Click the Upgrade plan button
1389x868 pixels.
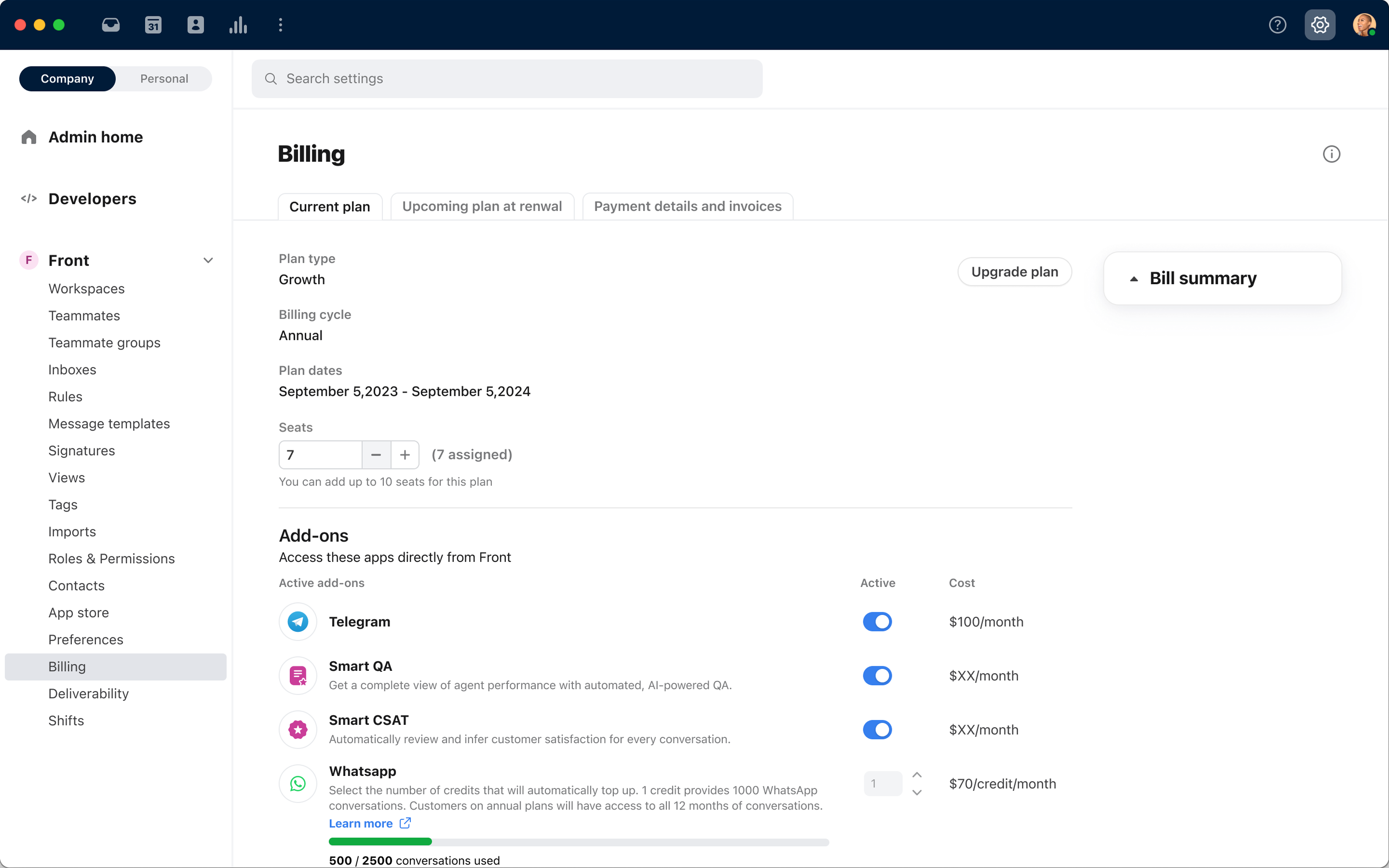tap(1015, 271)
